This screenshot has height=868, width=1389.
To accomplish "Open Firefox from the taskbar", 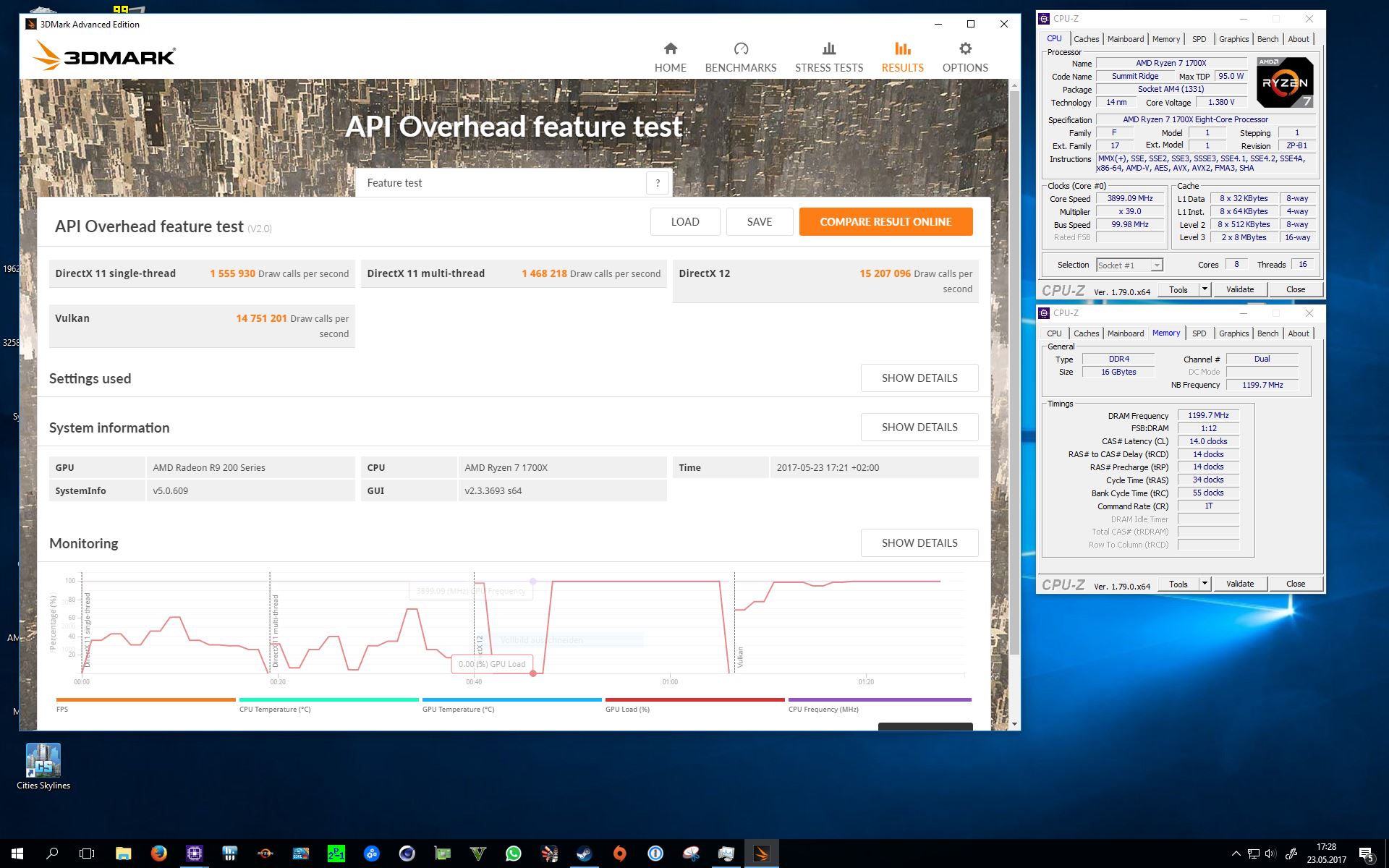I will [158, 854].
